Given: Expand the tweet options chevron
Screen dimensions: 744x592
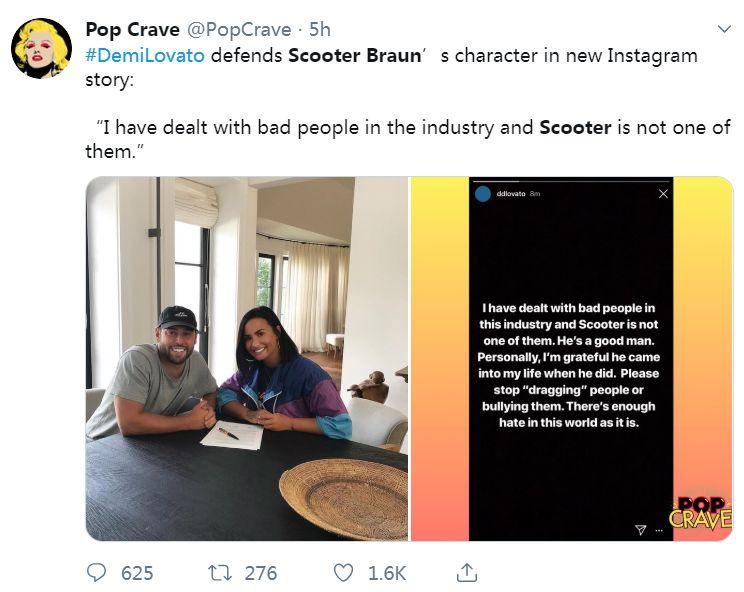Looking at the screenshot, I should click(723, 28).
